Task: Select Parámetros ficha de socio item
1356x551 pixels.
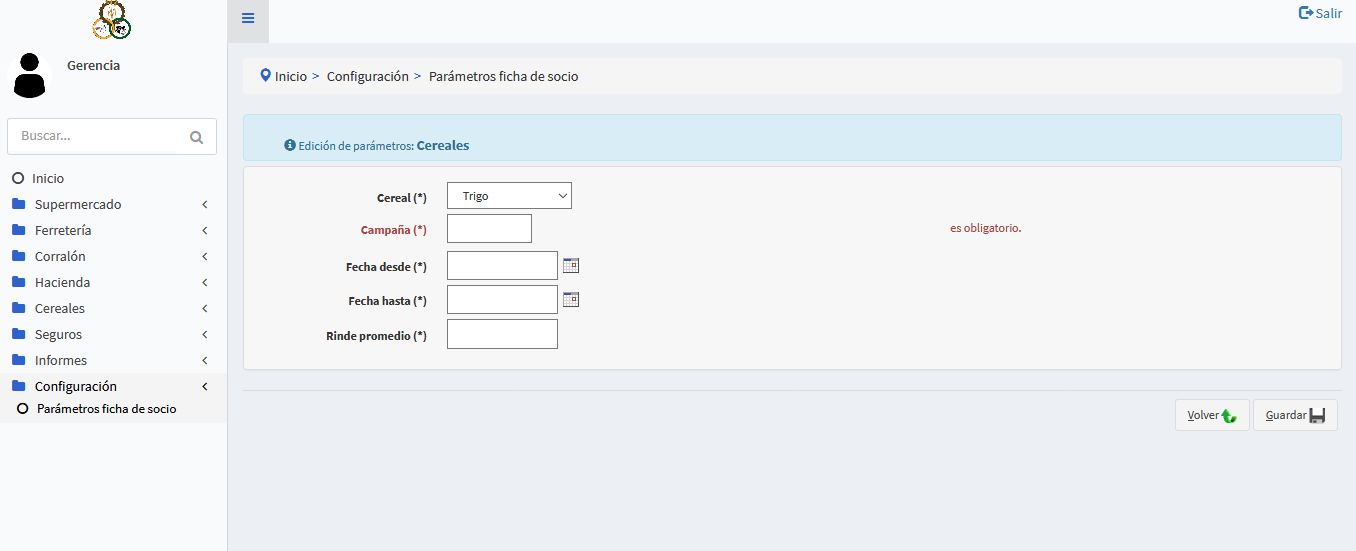Action: pyautogui.click(x=106, y=409)
